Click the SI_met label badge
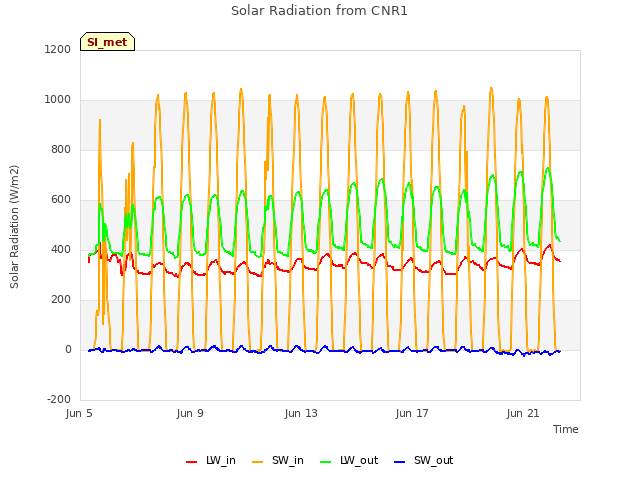Image resolution: width=640 pixels, height=480 pixels. point(107,42)
